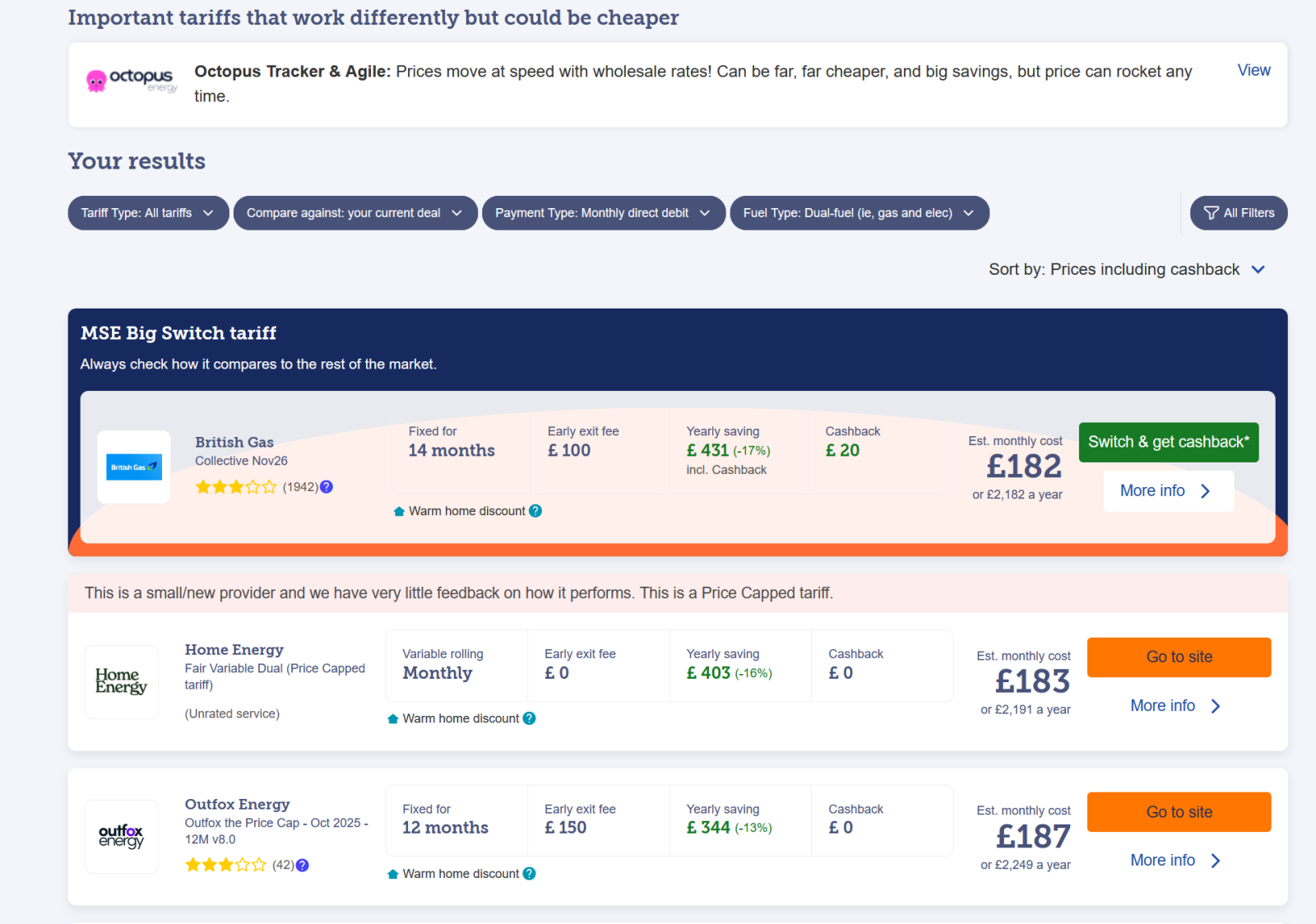Open the All Filters panel

[x=1238, y=213]
